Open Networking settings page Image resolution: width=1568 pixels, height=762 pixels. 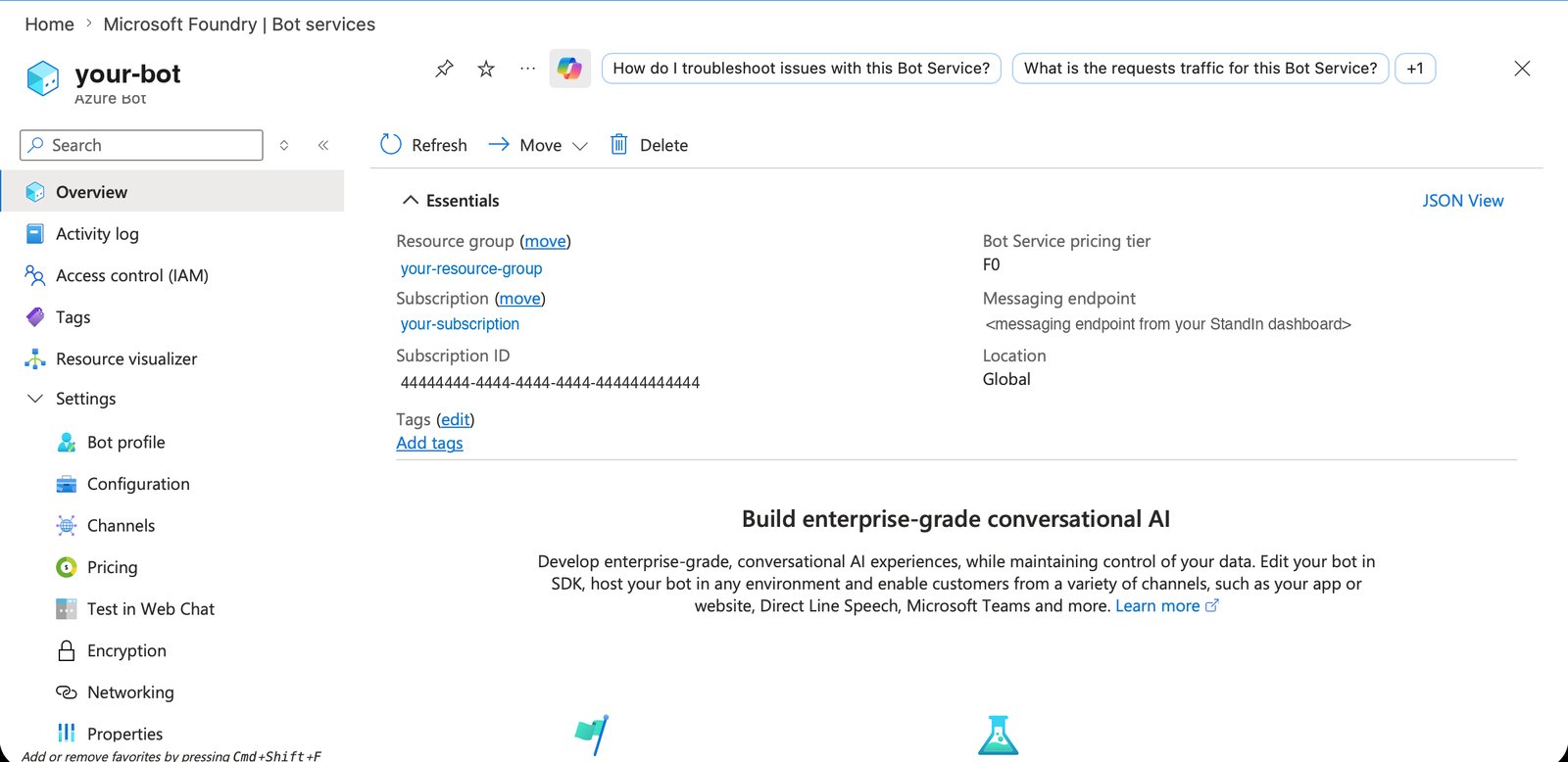point(130,692)
